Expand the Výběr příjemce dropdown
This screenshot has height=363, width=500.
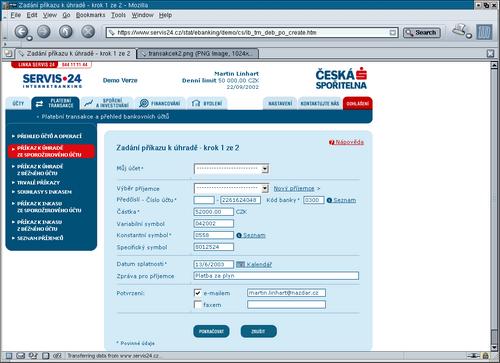tap(231, 188)
